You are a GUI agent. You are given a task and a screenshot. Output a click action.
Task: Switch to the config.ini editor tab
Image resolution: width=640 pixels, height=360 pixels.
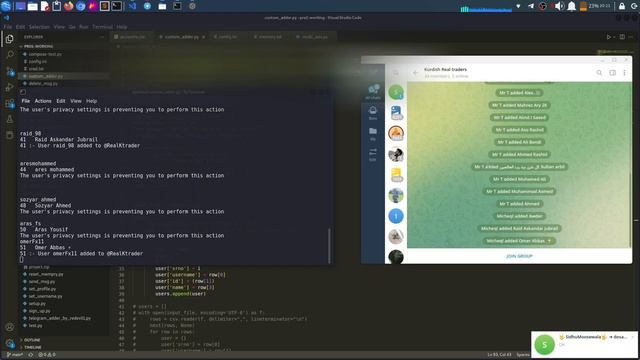pyautogui.click(x=227, y=37)
